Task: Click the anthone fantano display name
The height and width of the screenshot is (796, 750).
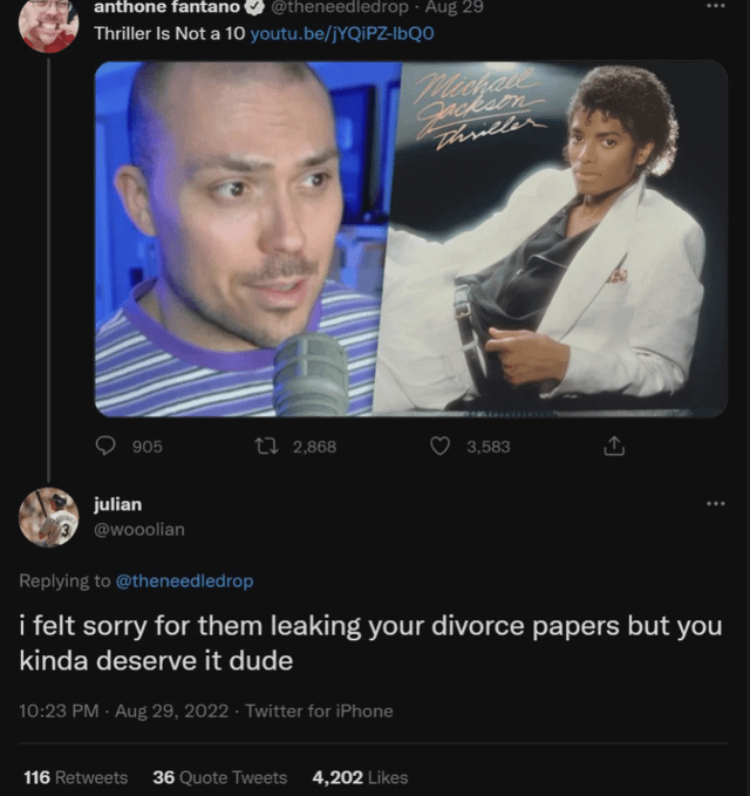Action: 167,7
